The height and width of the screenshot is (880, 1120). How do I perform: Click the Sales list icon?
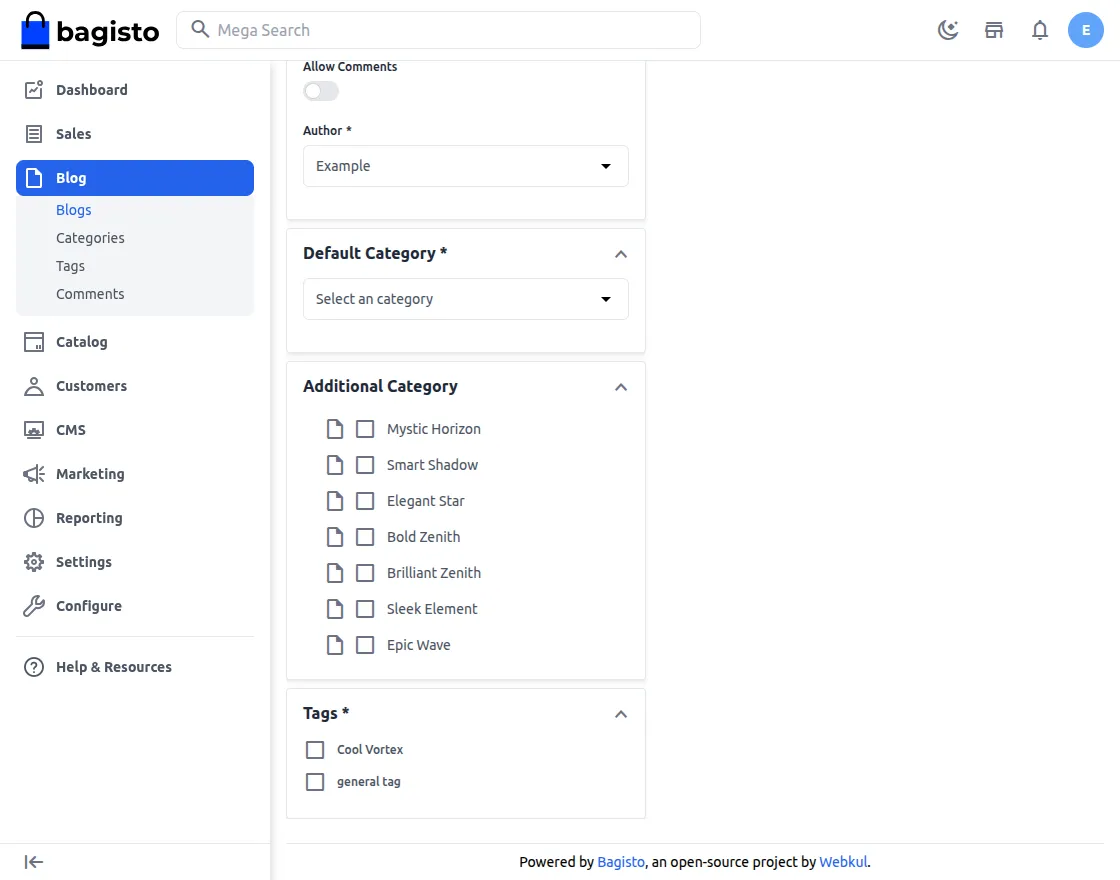[x=34, y=134]
